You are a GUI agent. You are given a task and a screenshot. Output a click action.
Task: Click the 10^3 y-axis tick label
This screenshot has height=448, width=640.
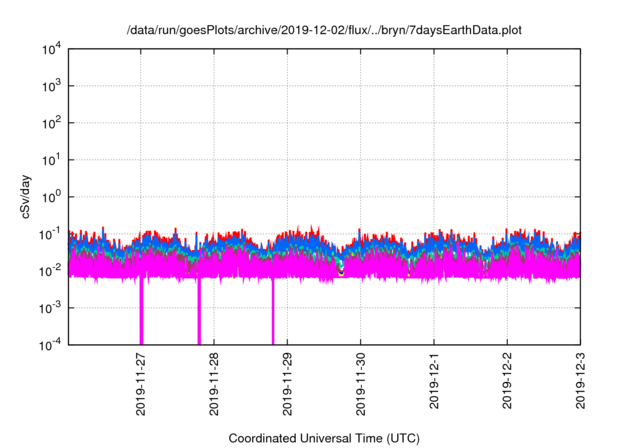tap(52, 86)
